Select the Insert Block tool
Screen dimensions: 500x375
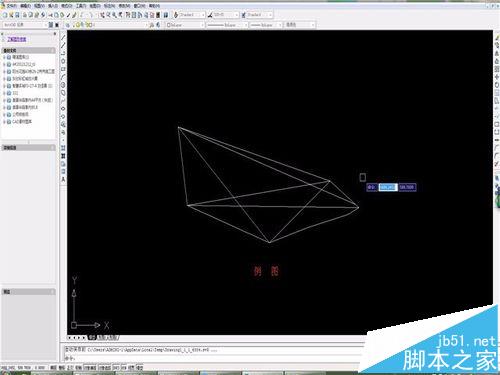point(63,124)
